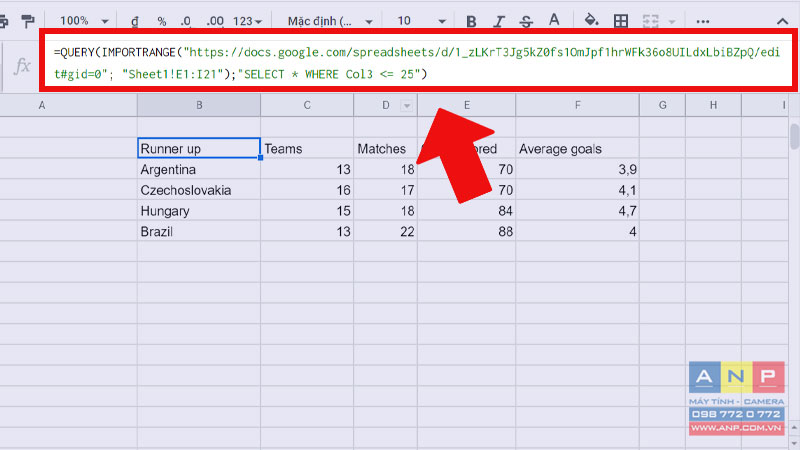Open the fill color bucket

(x=591, y=20)
